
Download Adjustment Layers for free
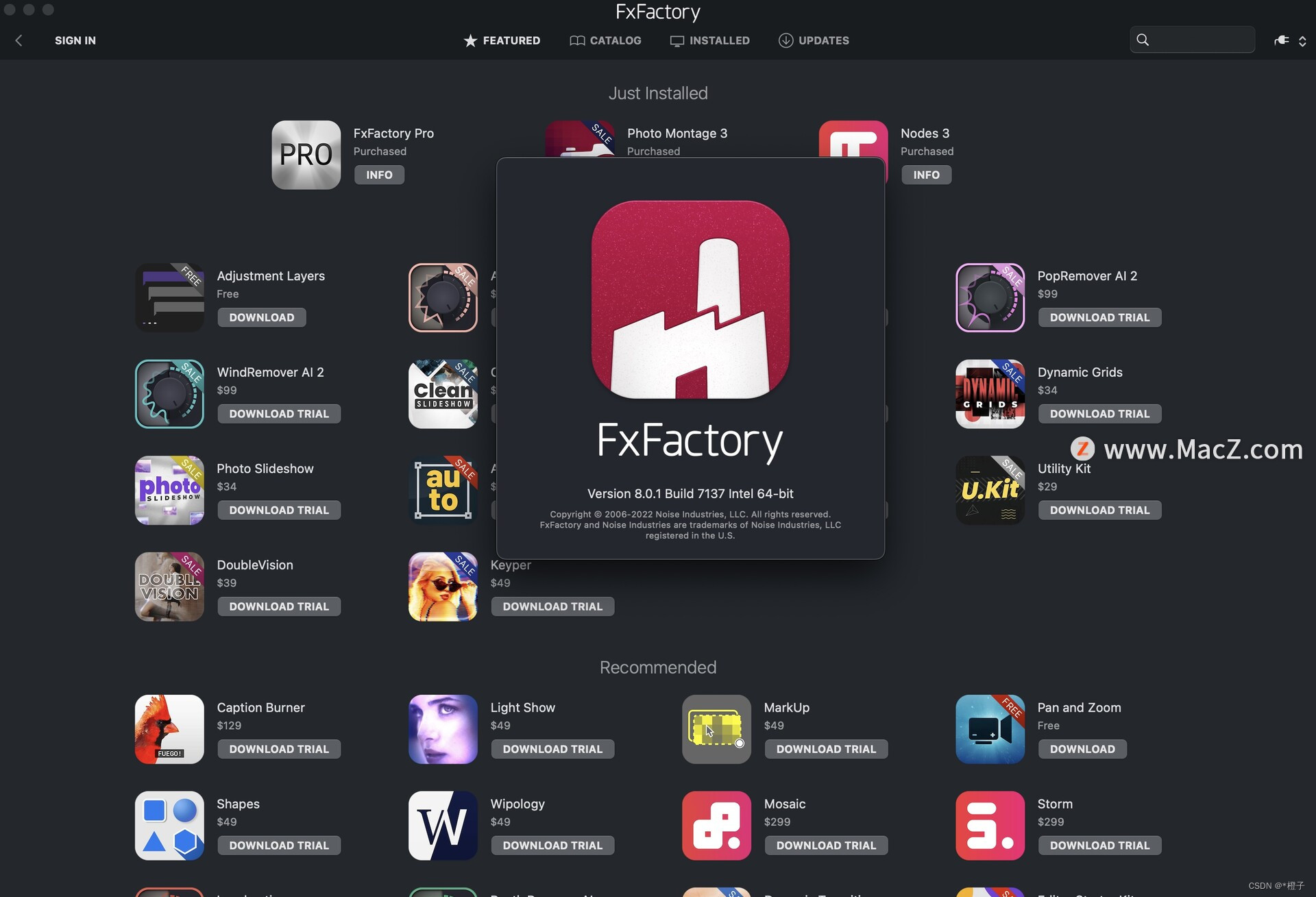click(x=262, y=317)
